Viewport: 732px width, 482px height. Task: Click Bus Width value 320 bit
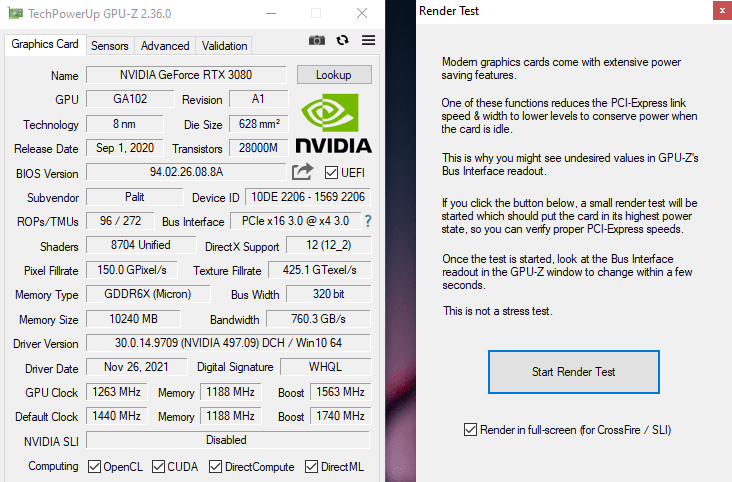coord(329,294)
